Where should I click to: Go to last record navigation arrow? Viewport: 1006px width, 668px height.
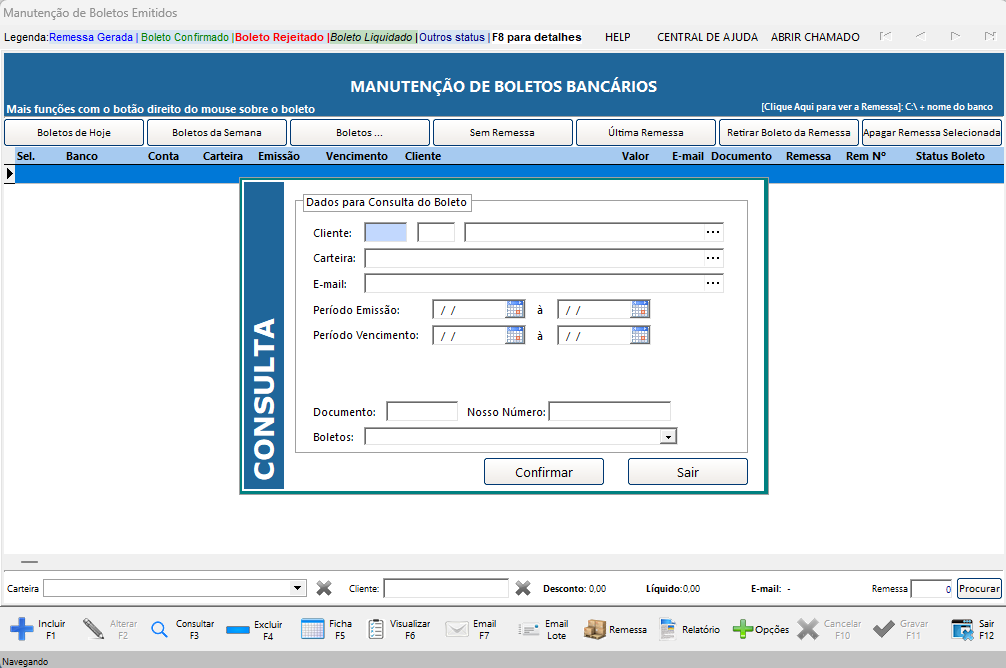click(x=990, y=37)
